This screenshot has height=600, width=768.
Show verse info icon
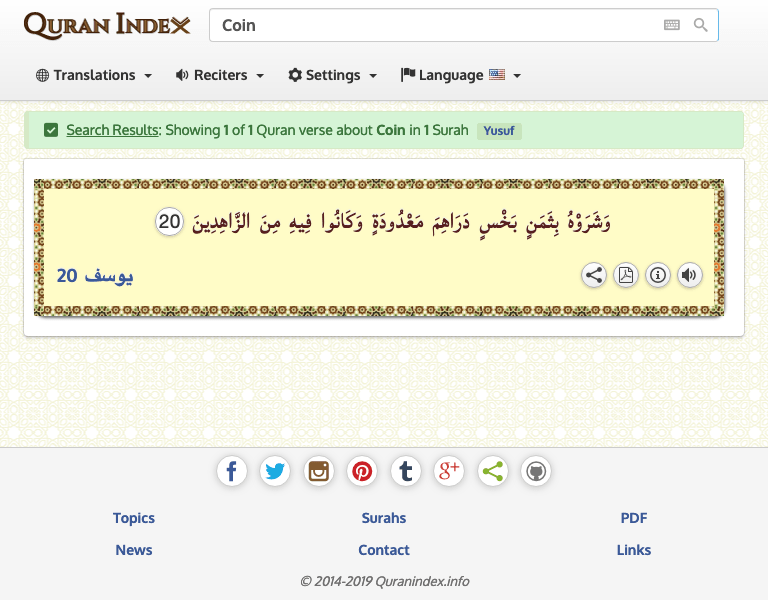coord(658,275)
